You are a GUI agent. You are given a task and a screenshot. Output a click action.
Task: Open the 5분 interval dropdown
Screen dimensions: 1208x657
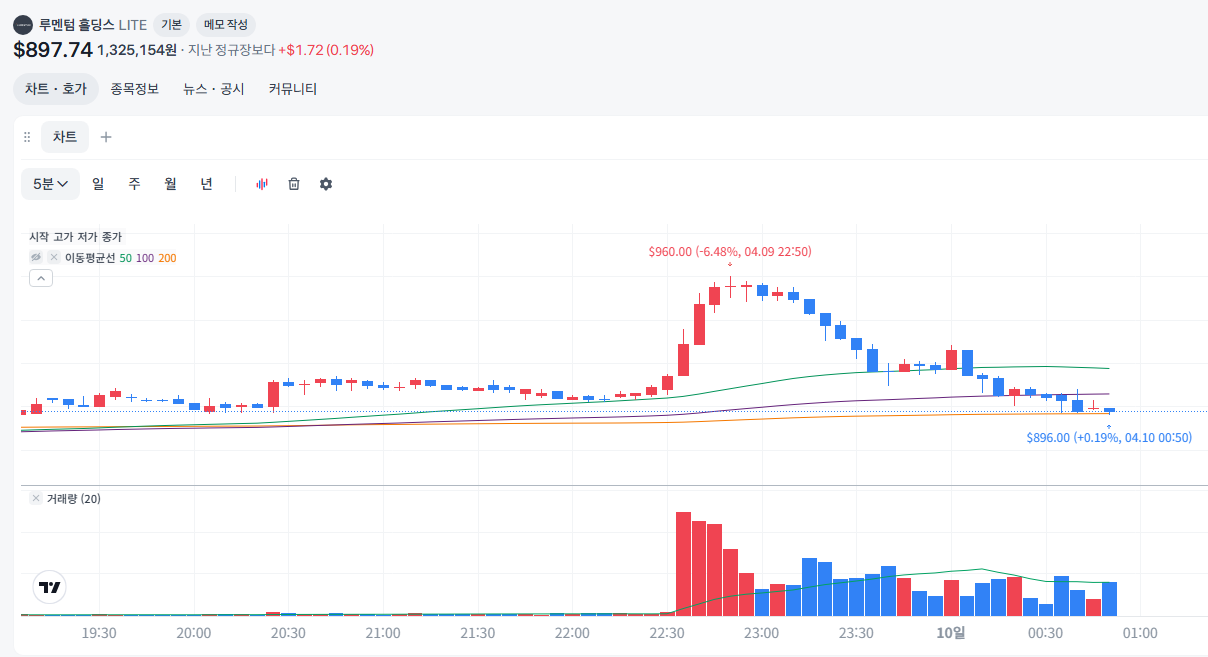coord(50,184)
